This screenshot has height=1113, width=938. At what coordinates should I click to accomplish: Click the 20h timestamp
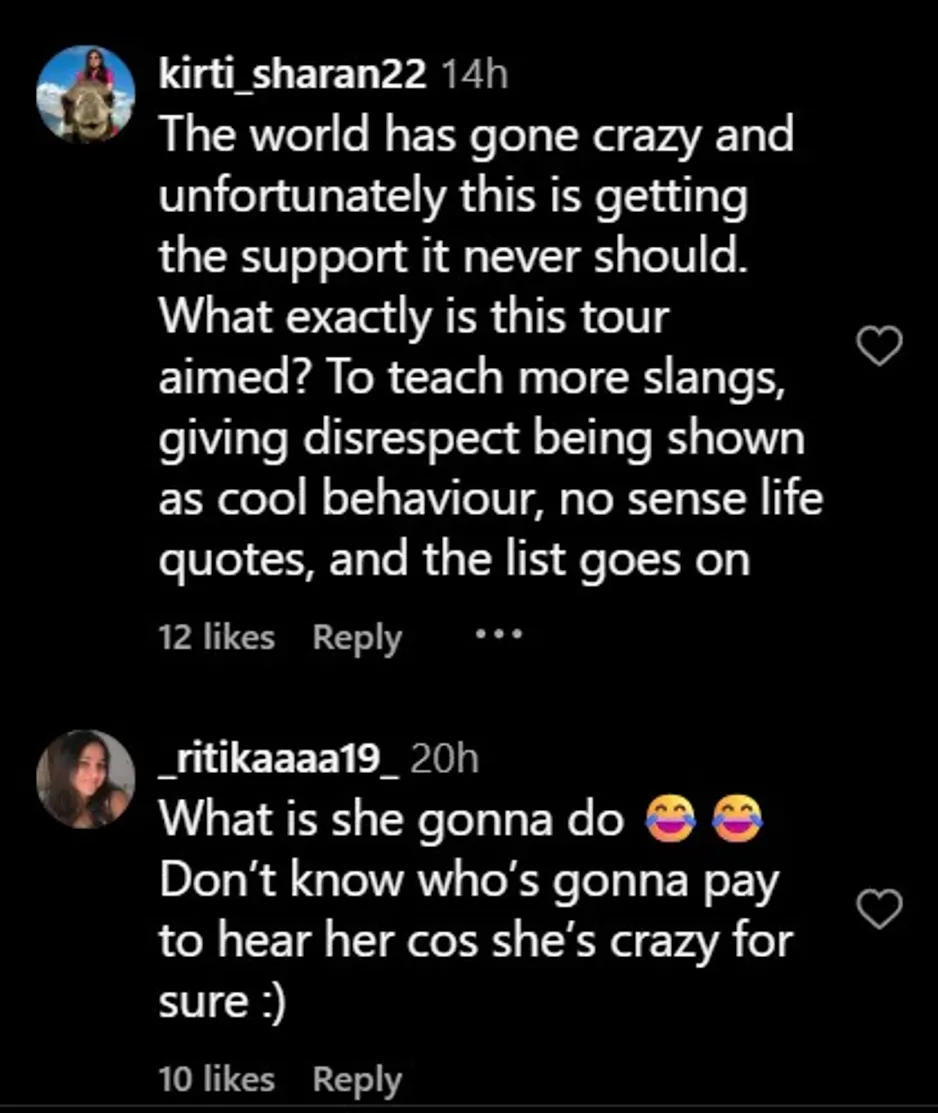tap(445, 760)
